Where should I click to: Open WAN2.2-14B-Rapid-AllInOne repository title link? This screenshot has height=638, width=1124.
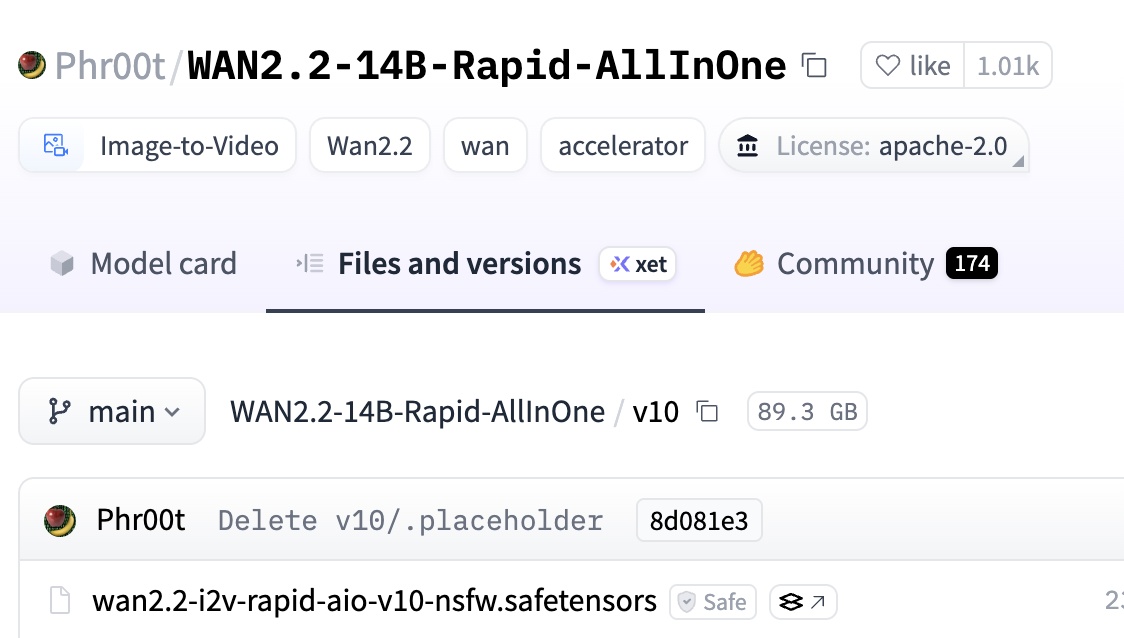(x=486, y=66)
